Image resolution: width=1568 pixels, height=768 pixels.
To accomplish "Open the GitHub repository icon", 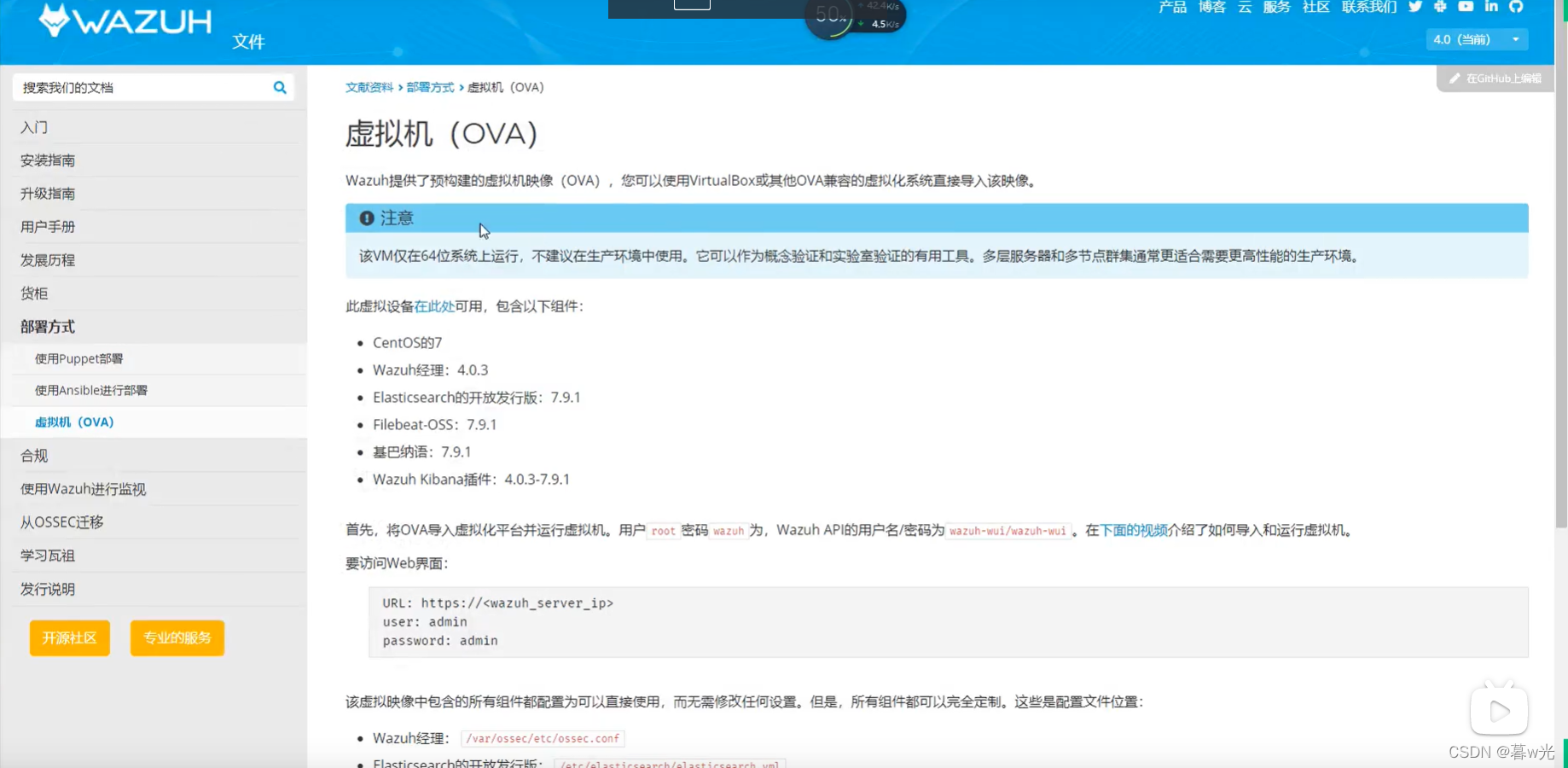I will click(1516, 7).
